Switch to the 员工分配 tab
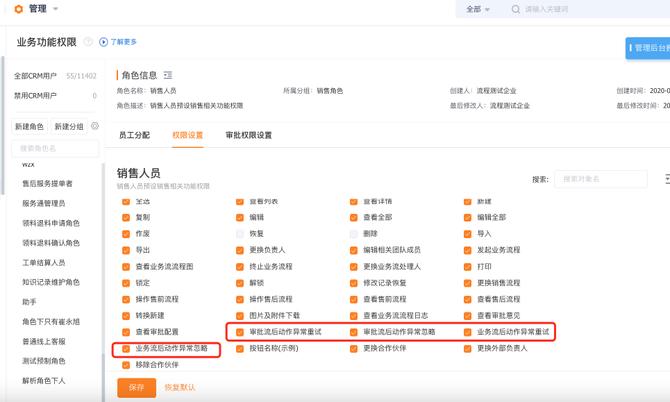The width and height of the screenshot is (670, 402). pyautogui.click(x=134, y=134)
